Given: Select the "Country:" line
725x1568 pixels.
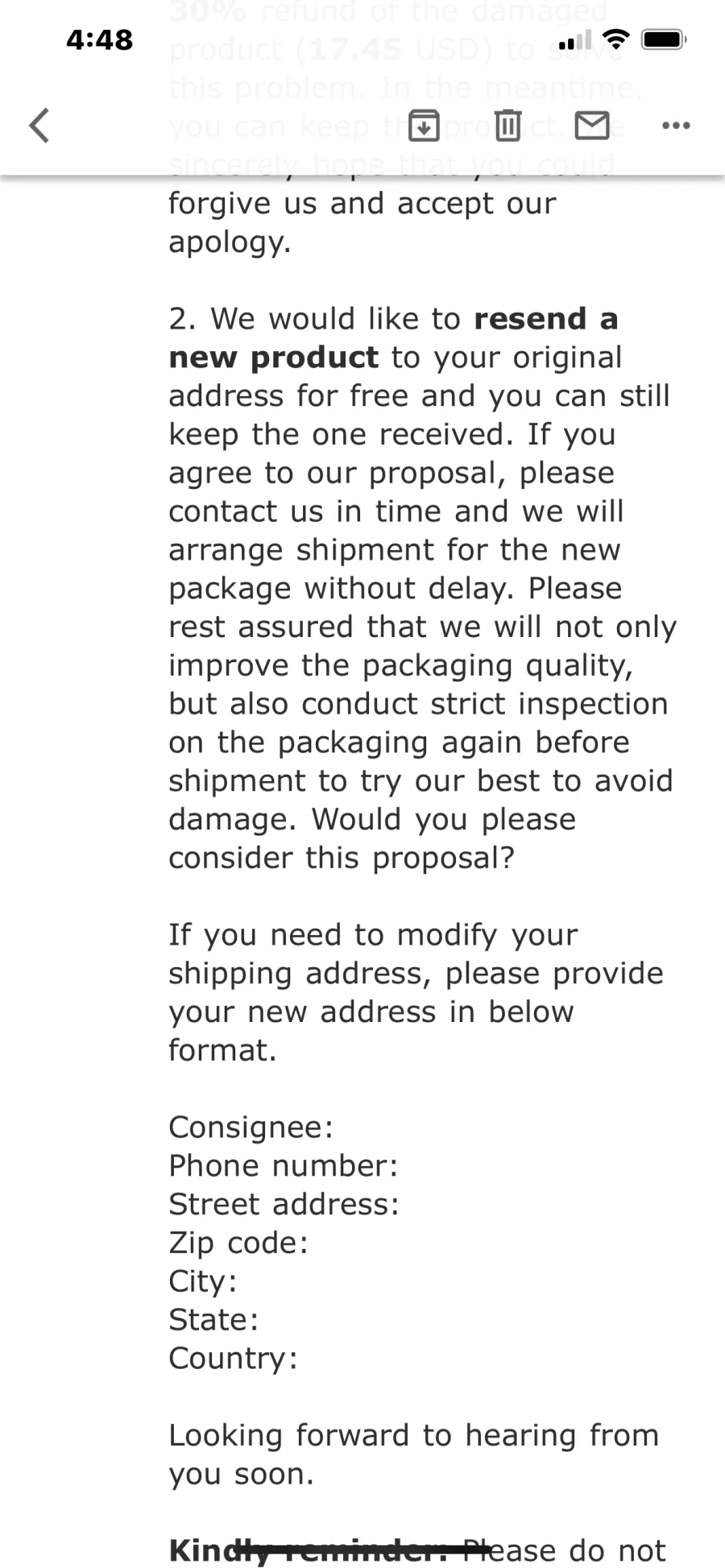Looking at the screenshot, I should tap(233, 1359).
